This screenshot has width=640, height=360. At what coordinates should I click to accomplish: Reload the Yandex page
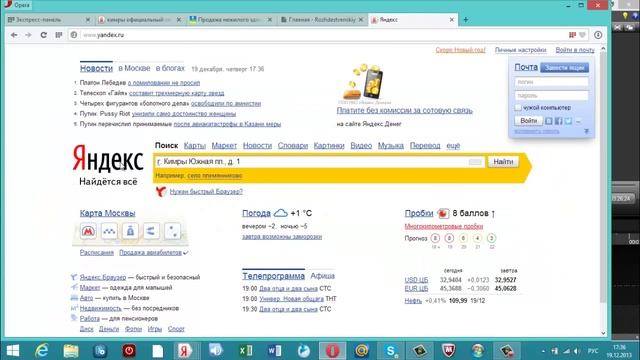(x=43, y=35)
